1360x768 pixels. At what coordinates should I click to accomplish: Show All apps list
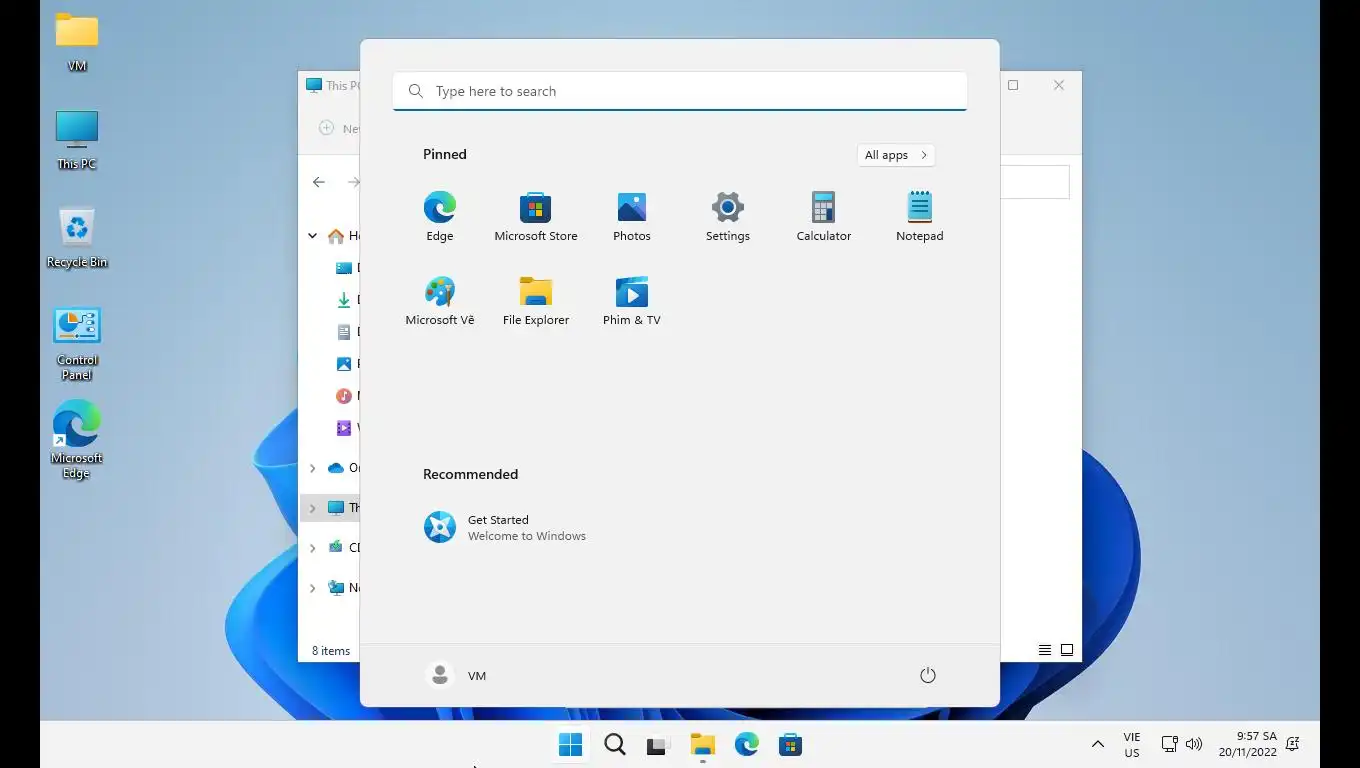click(896, 155)
